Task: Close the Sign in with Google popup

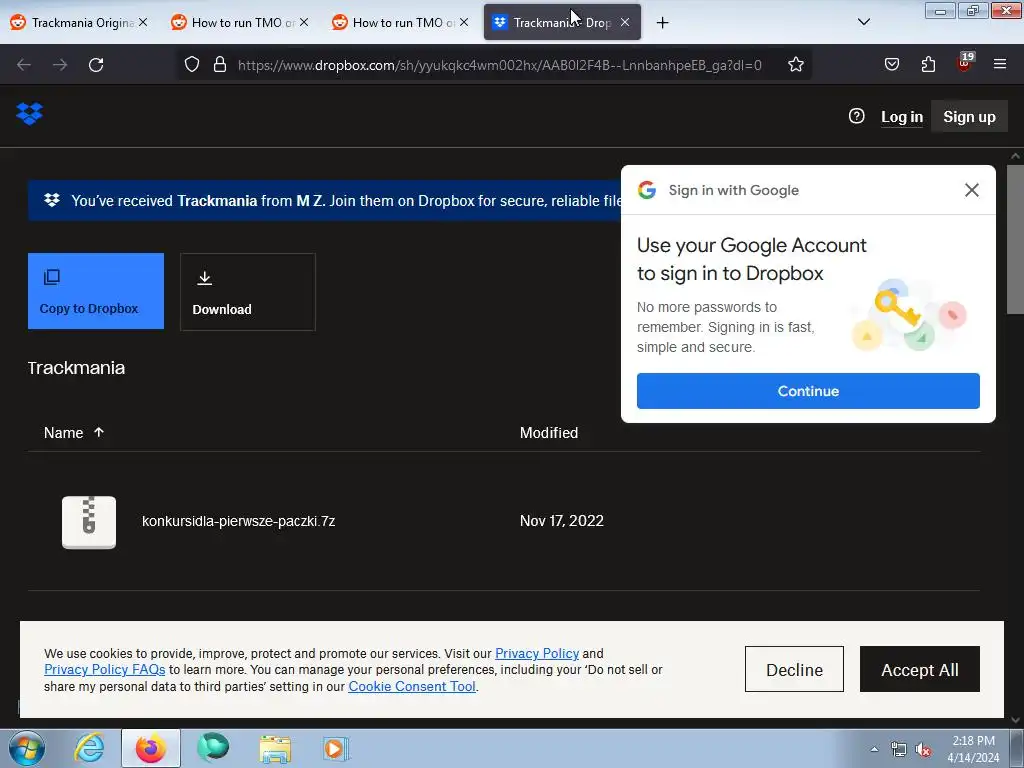Action: click(972, 190)
